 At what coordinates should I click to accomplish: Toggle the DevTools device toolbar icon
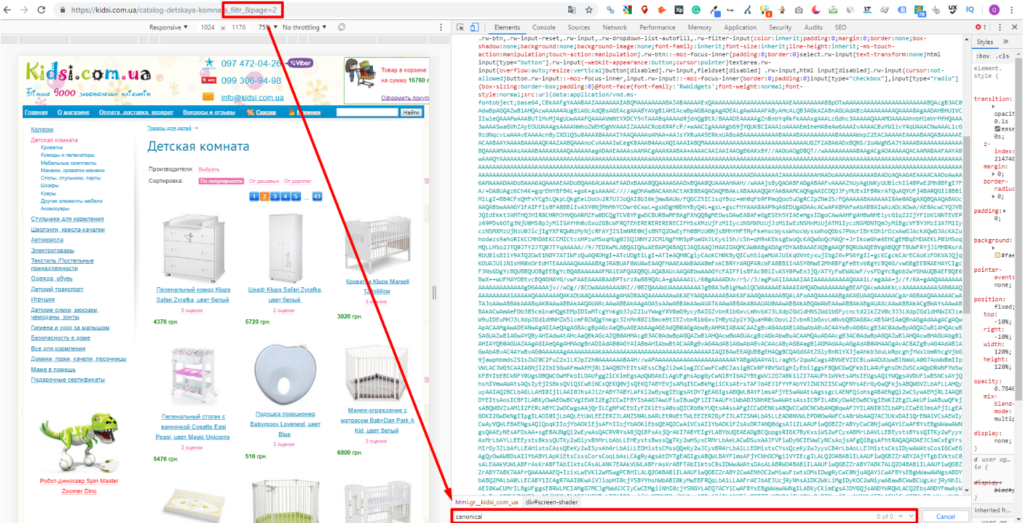click(x=476, y=27)
